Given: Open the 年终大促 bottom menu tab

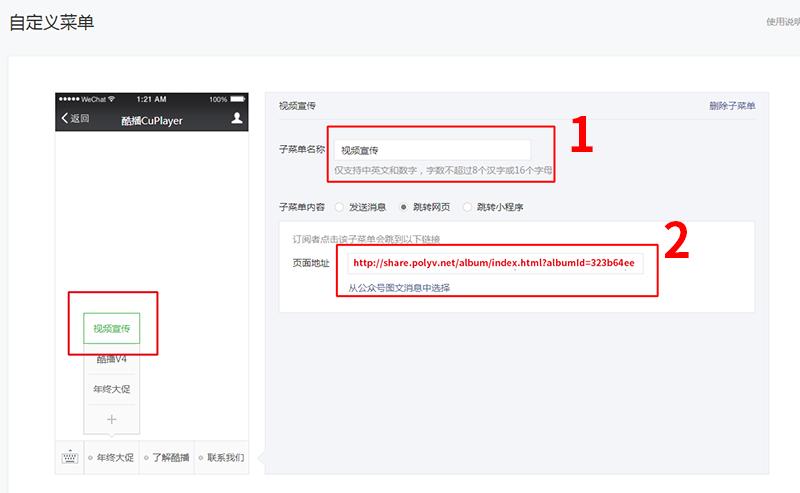Looking at the screenshot, I should [x=111, y=457].
